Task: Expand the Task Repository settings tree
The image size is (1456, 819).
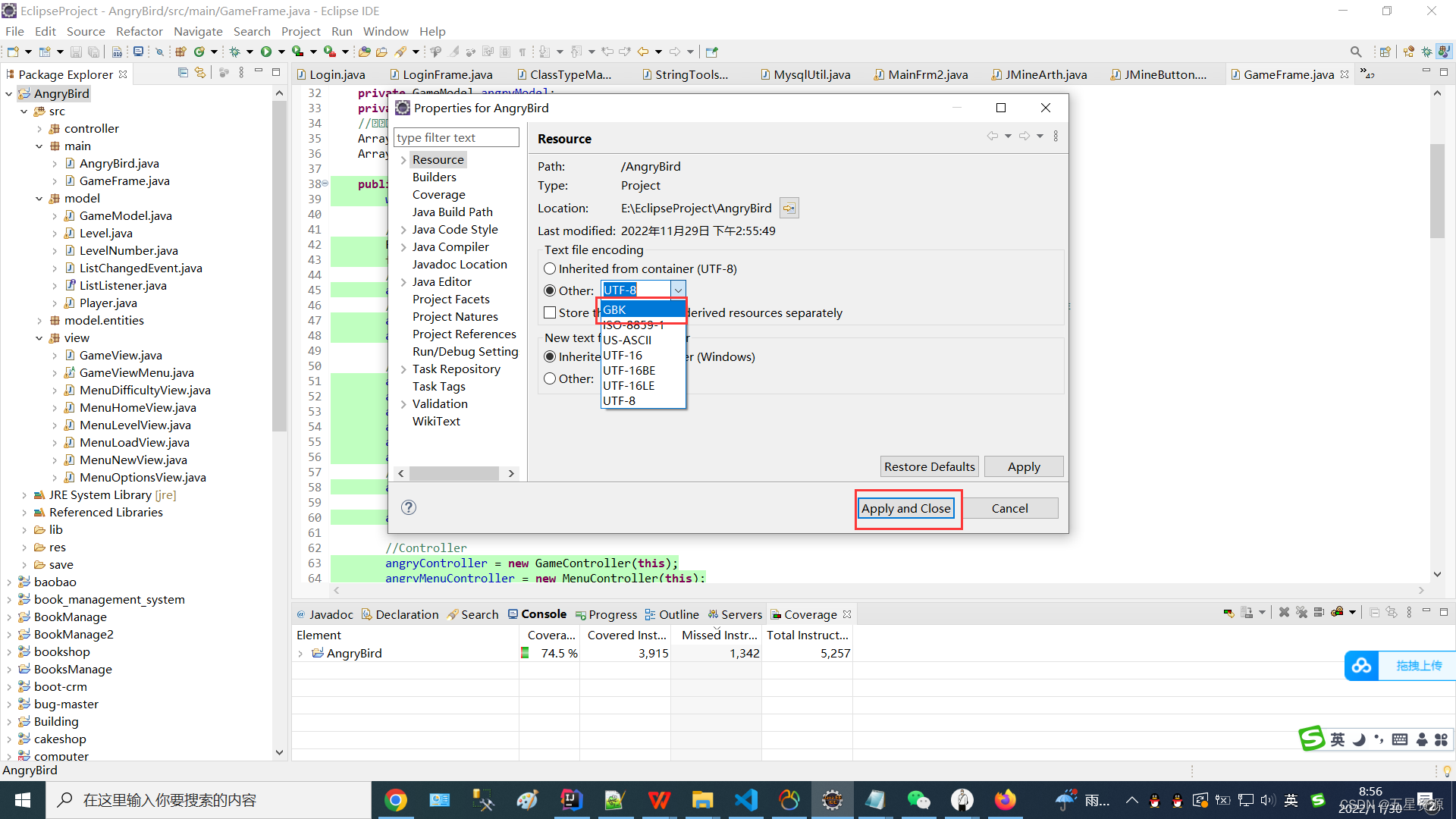Action: (x=404, y=368)
